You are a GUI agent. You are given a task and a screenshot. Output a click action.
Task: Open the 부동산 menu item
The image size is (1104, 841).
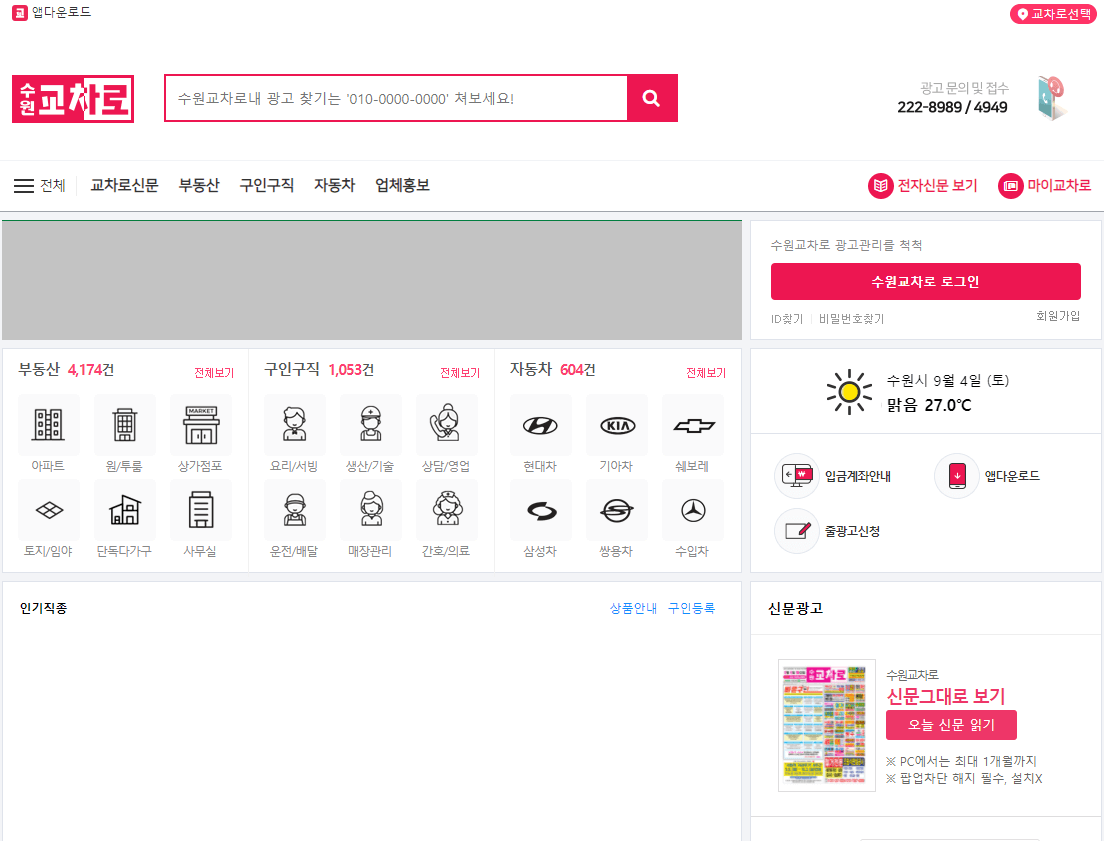(198, 185)
